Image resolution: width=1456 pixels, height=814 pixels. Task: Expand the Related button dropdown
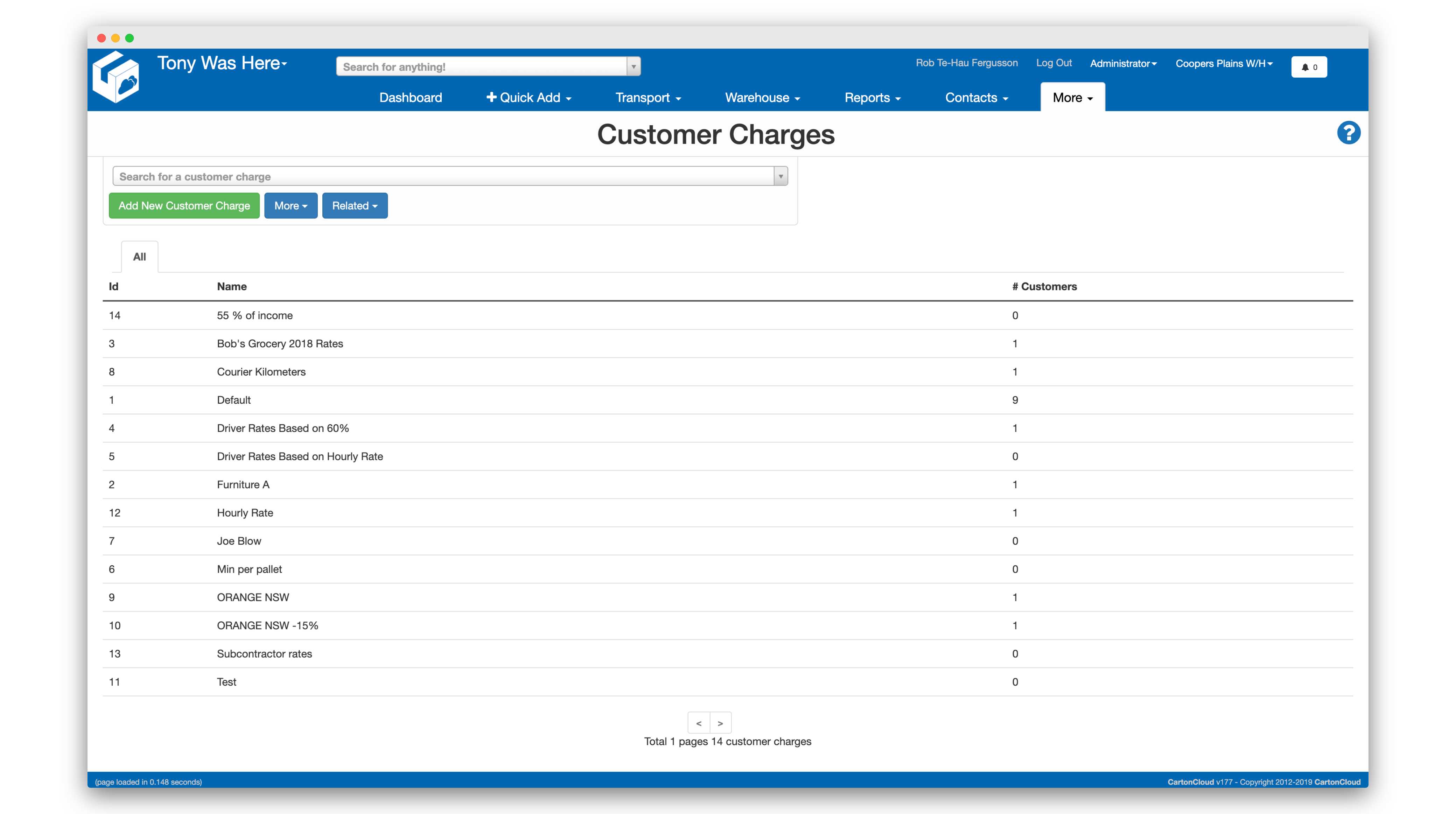tap(355, 206)
